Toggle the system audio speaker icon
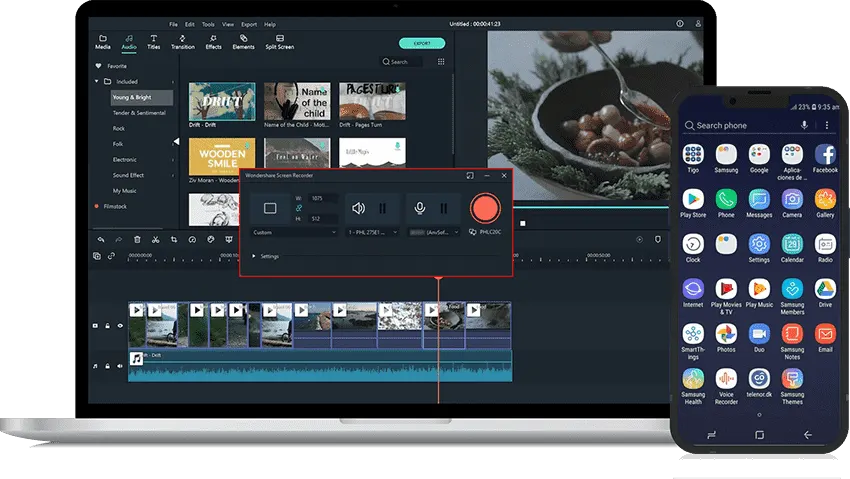Image resolution: width=850 pixels, height=479 pixels. [x=358, y=208]
